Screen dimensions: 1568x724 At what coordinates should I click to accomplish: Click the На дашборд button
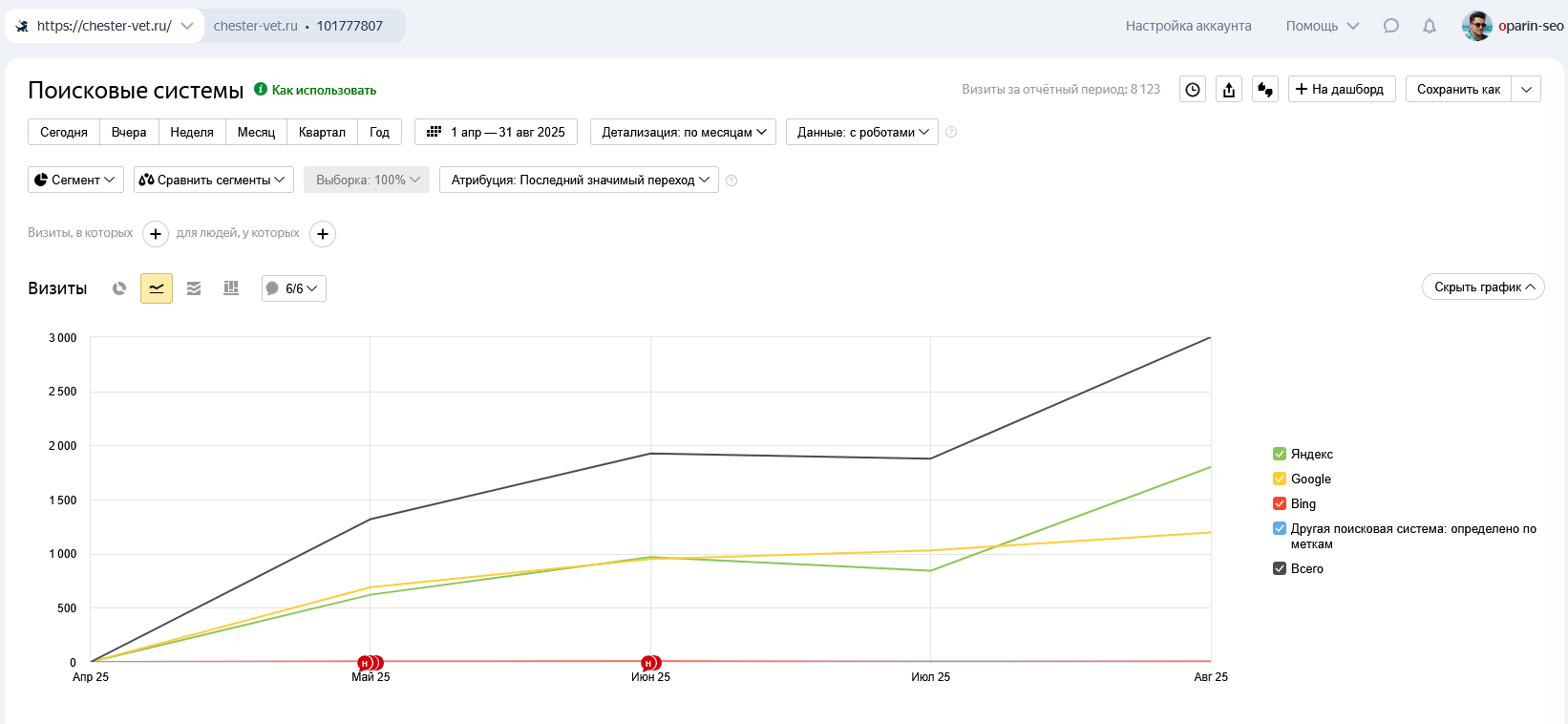pos(1342,90)
